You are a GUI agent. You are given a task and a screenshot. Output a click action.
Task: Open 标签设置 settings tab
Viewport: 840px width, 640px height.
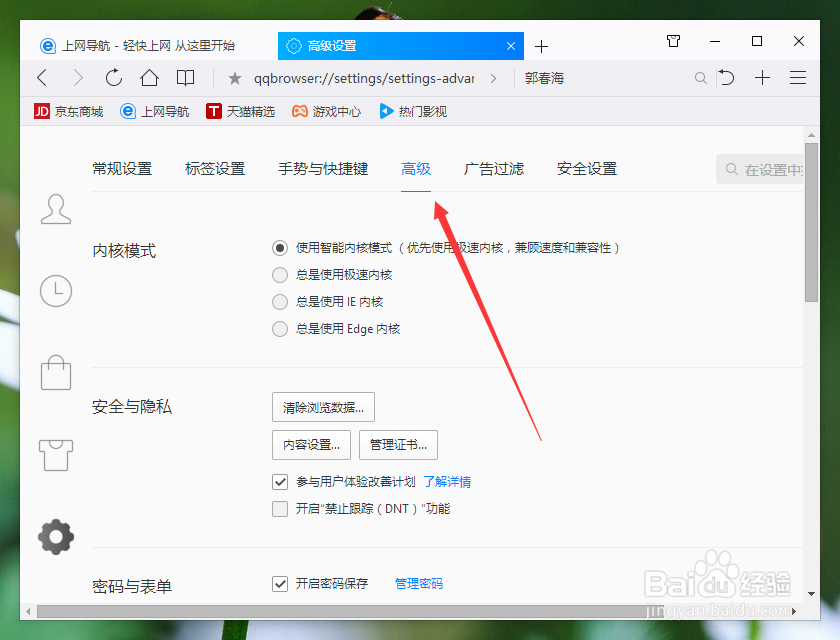click(x=215, y=169)
